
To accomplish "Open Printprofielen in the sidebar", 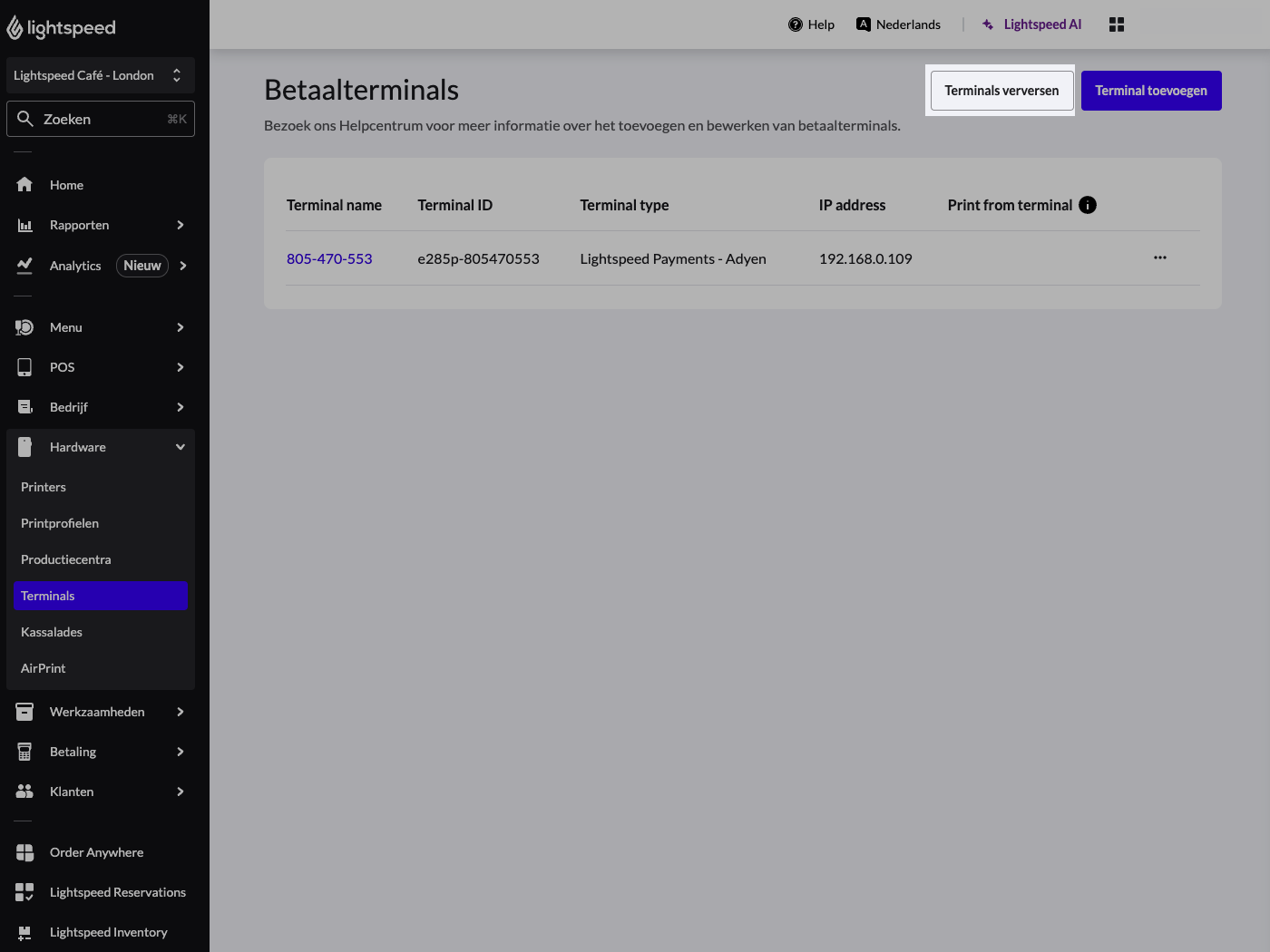I will [101, 523].
